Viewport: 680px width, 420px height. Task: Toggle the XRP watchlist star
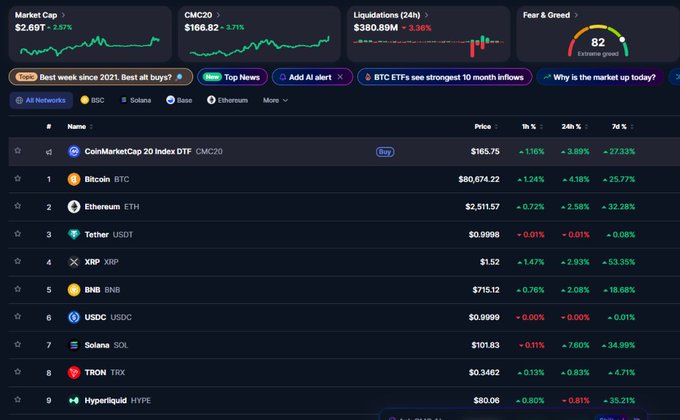click(x=18, y=261)
